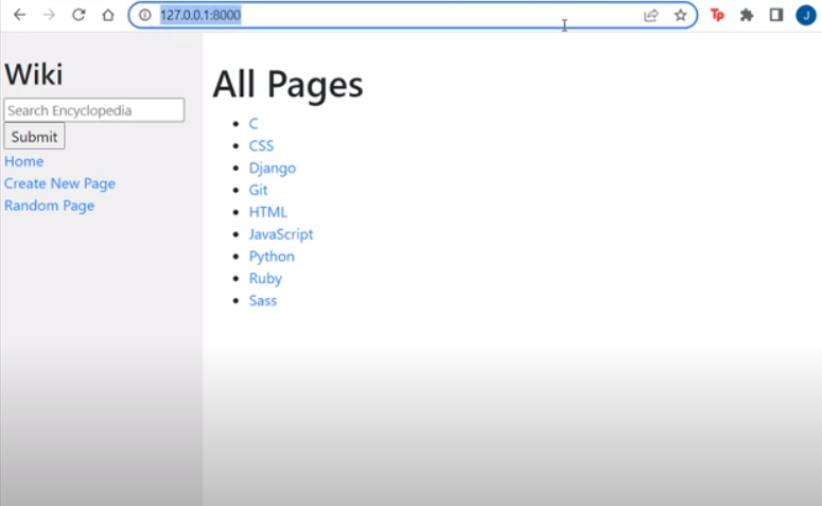Bookmark this page with the star icon
Image resolution: width=822 pixels, height=506 pixels.
pyautogui.click(x=680, y=15)
